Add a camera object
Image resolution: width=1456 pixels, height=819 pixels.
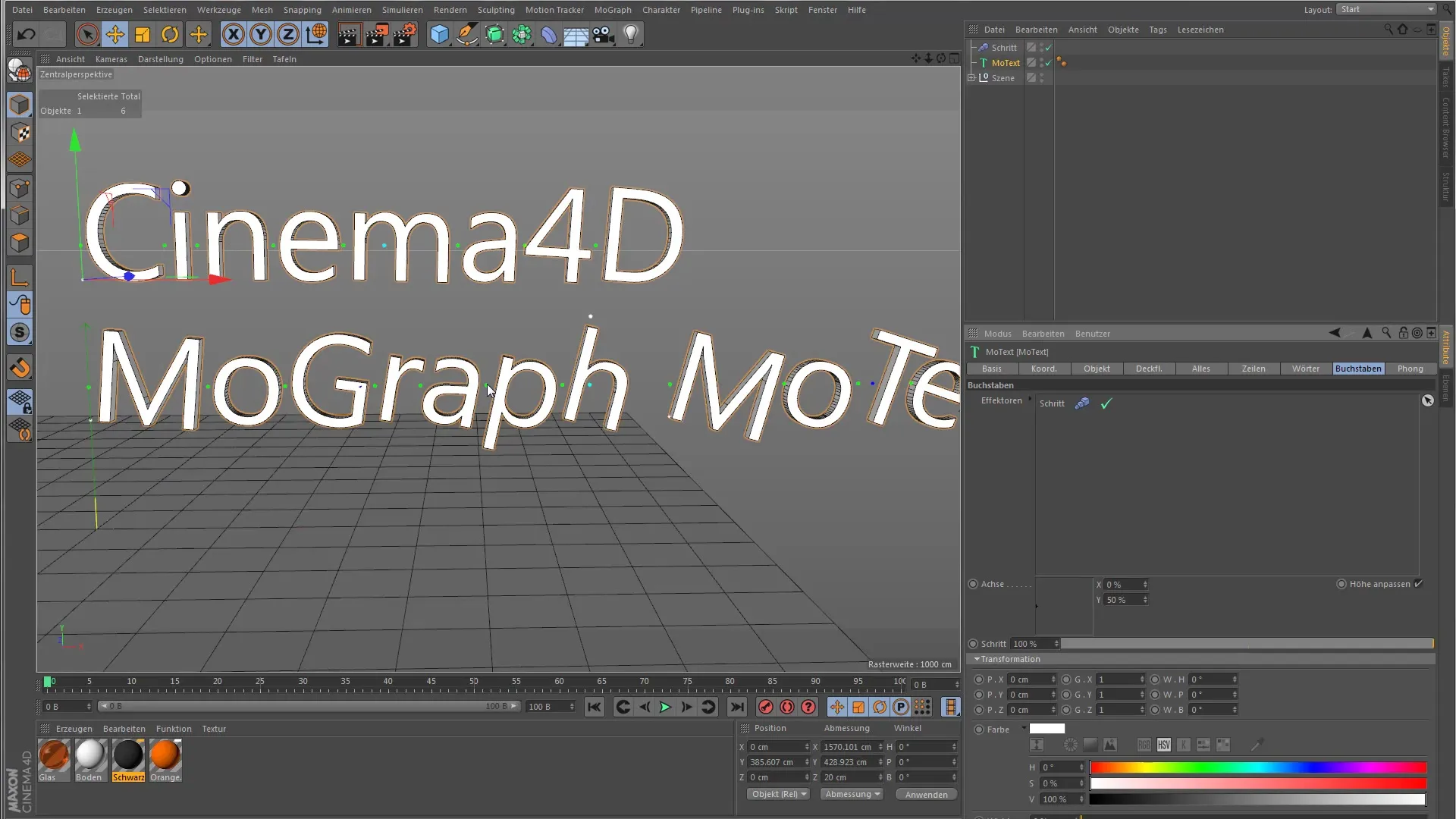604,34
